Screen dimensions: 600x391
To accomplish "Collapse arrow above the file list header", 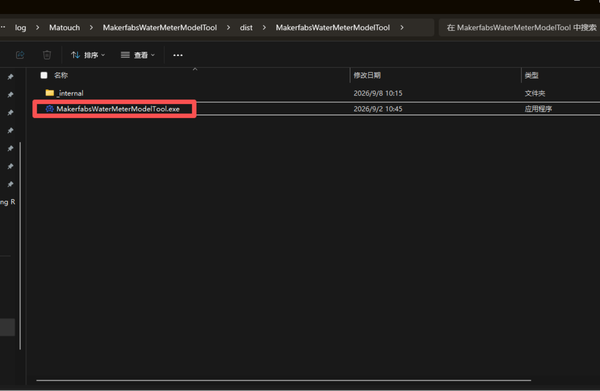I will [x=195, y=69].
